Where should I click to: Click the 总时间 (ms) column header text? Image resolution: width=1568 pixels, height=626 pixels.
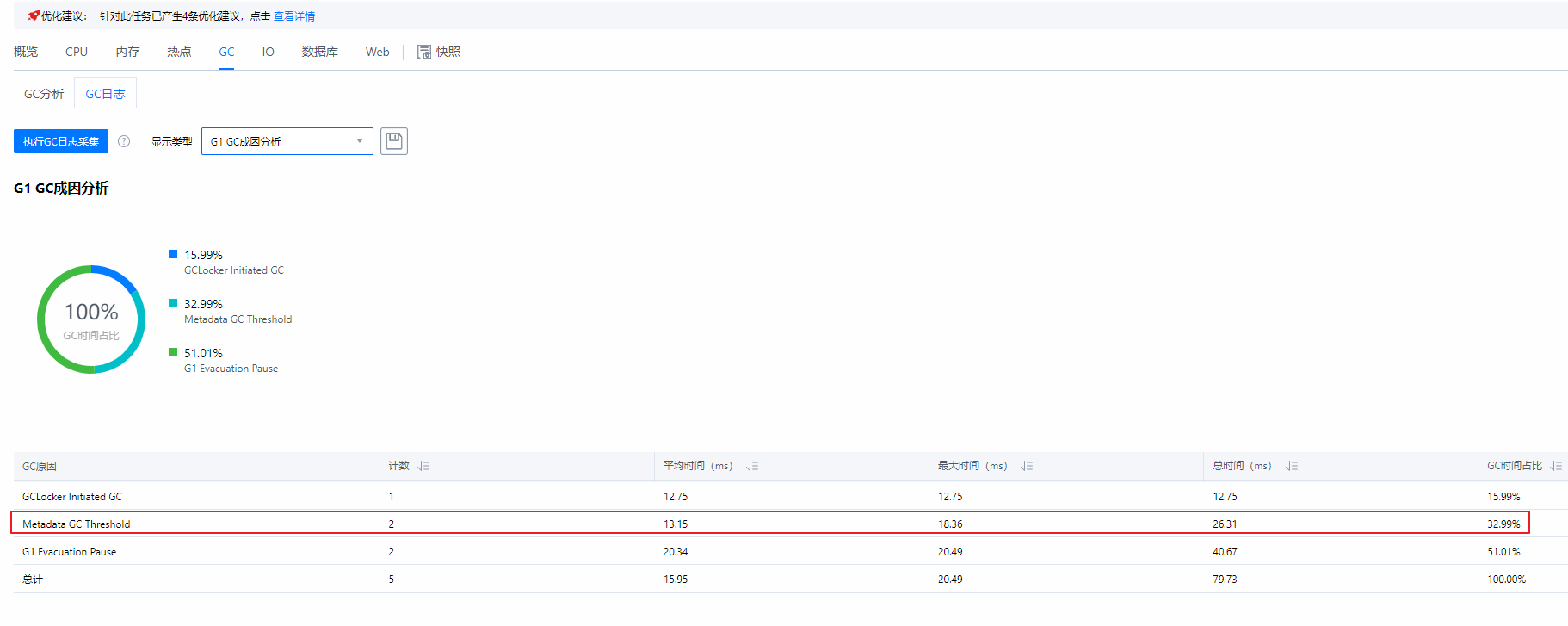[x=1242, y=466]
